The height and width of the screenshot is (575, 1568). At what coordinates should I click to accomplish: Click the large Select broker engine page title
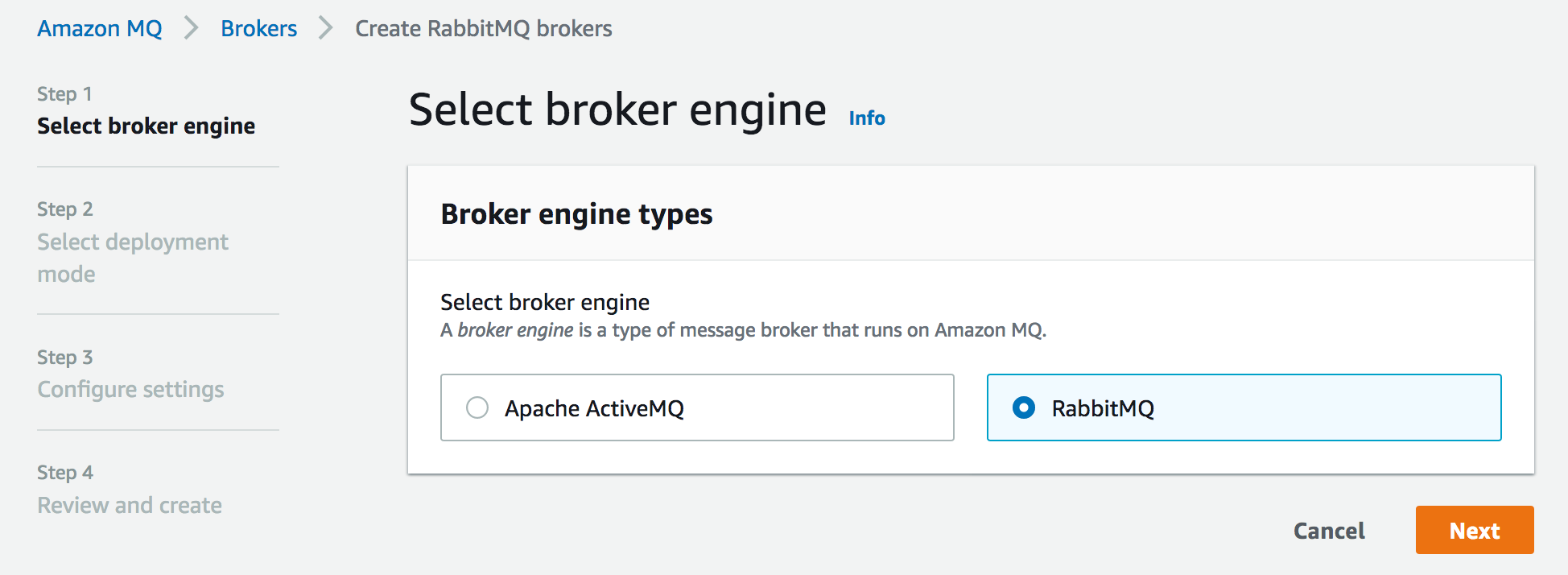pyautogui.click(x=617, y=110)
